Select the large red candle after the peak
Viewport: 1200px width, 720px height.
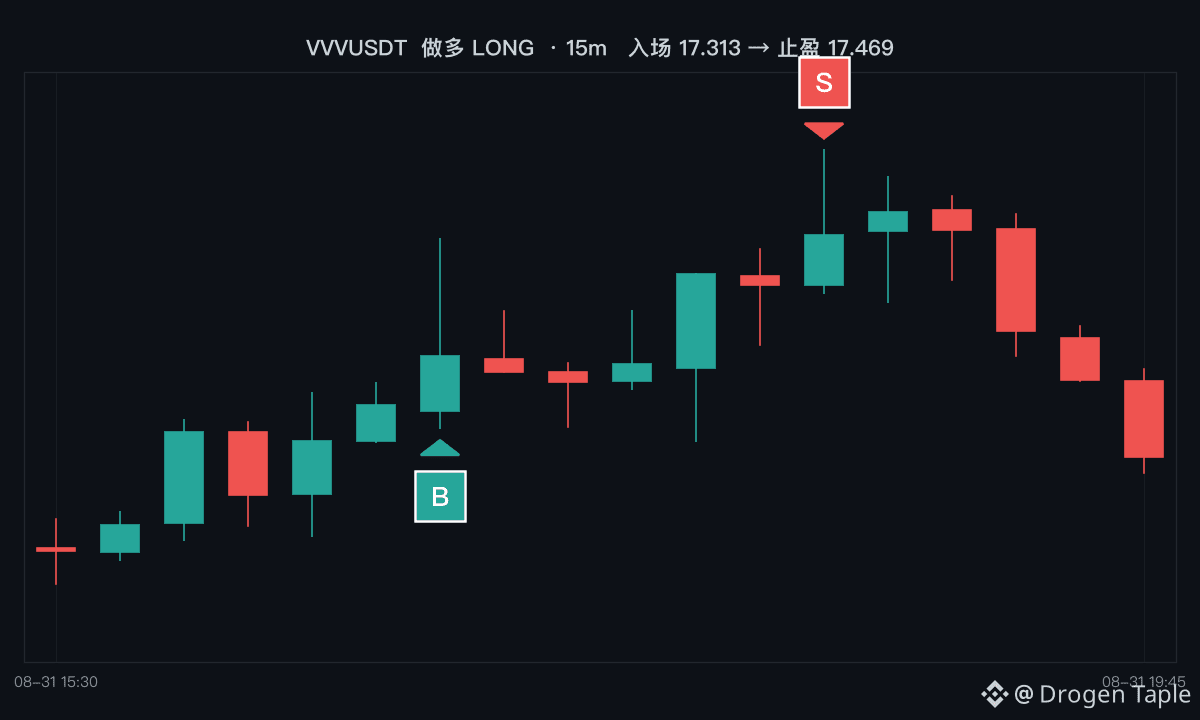click(1016, 280)
